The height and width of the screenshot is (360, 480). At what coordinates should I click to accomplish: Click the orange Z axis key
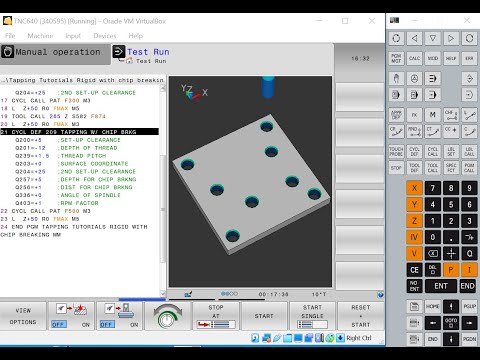coord(414,221)
